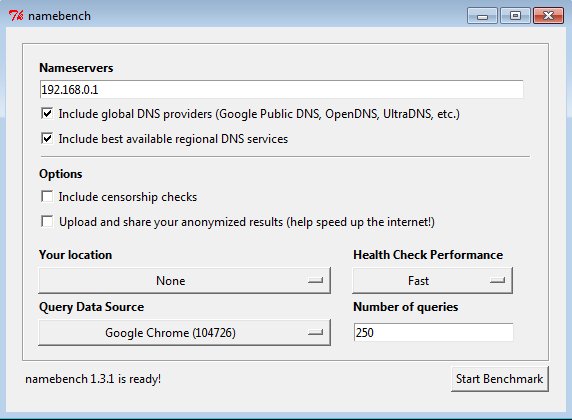The width and height of the screenshot is (572, 420).
Task: Click the Query Data Source label
Action: click(92, 307)
